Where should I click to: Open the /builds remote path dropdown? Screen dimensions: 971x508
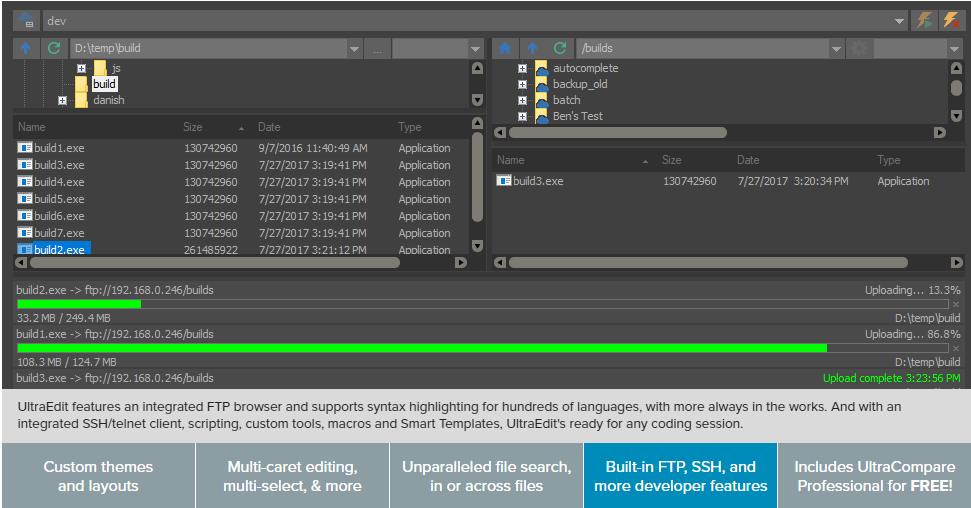(836, 49)
